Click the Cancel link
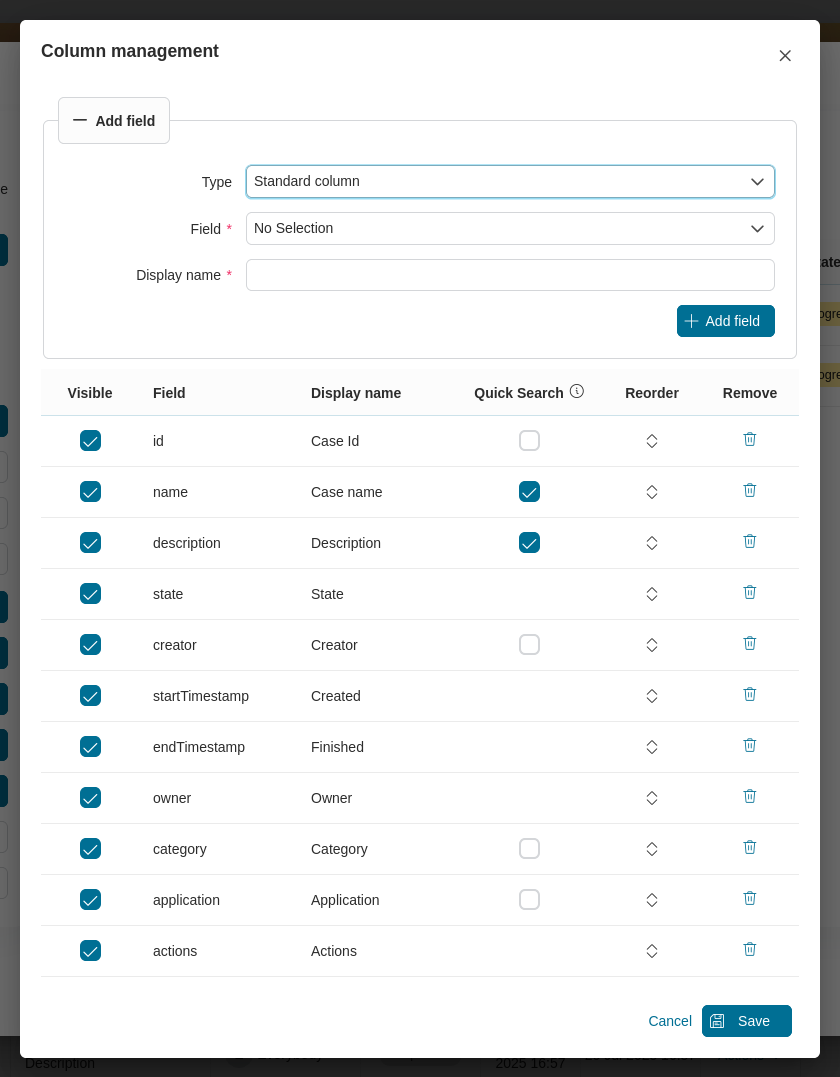This screenshot has height=1077, width=840. (670, 1021)
